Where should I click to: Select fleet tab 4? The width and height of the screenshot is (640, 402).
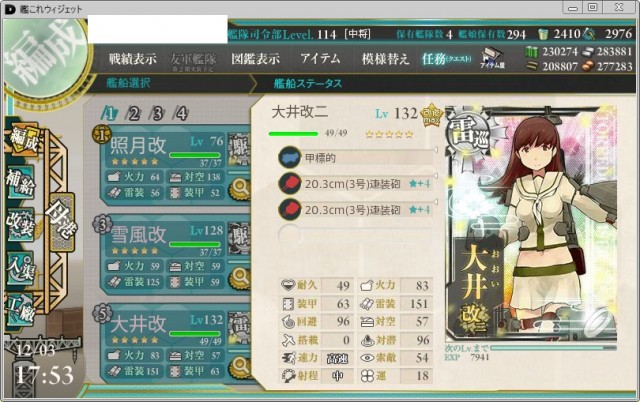click(181, 113)
